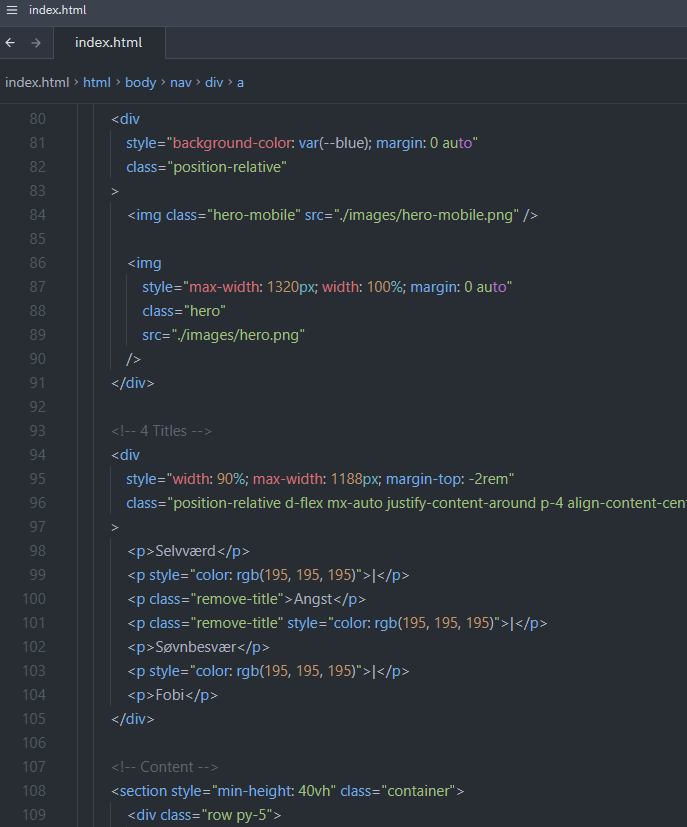
Task: Click the closing </div> on line 105
Action: tap(132, 719)
